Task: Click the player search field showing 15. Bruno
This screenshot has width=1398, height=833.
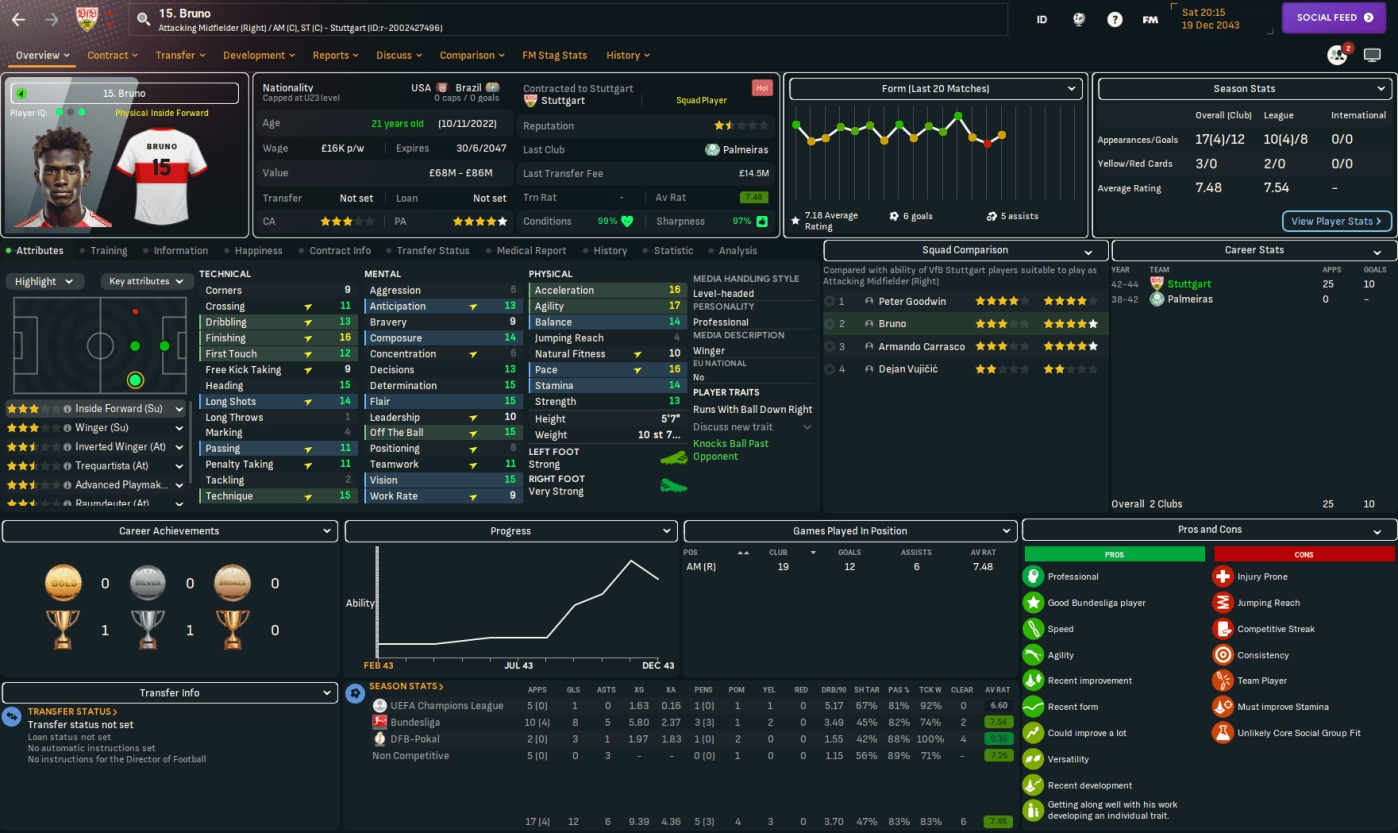Action: (570, 19)
